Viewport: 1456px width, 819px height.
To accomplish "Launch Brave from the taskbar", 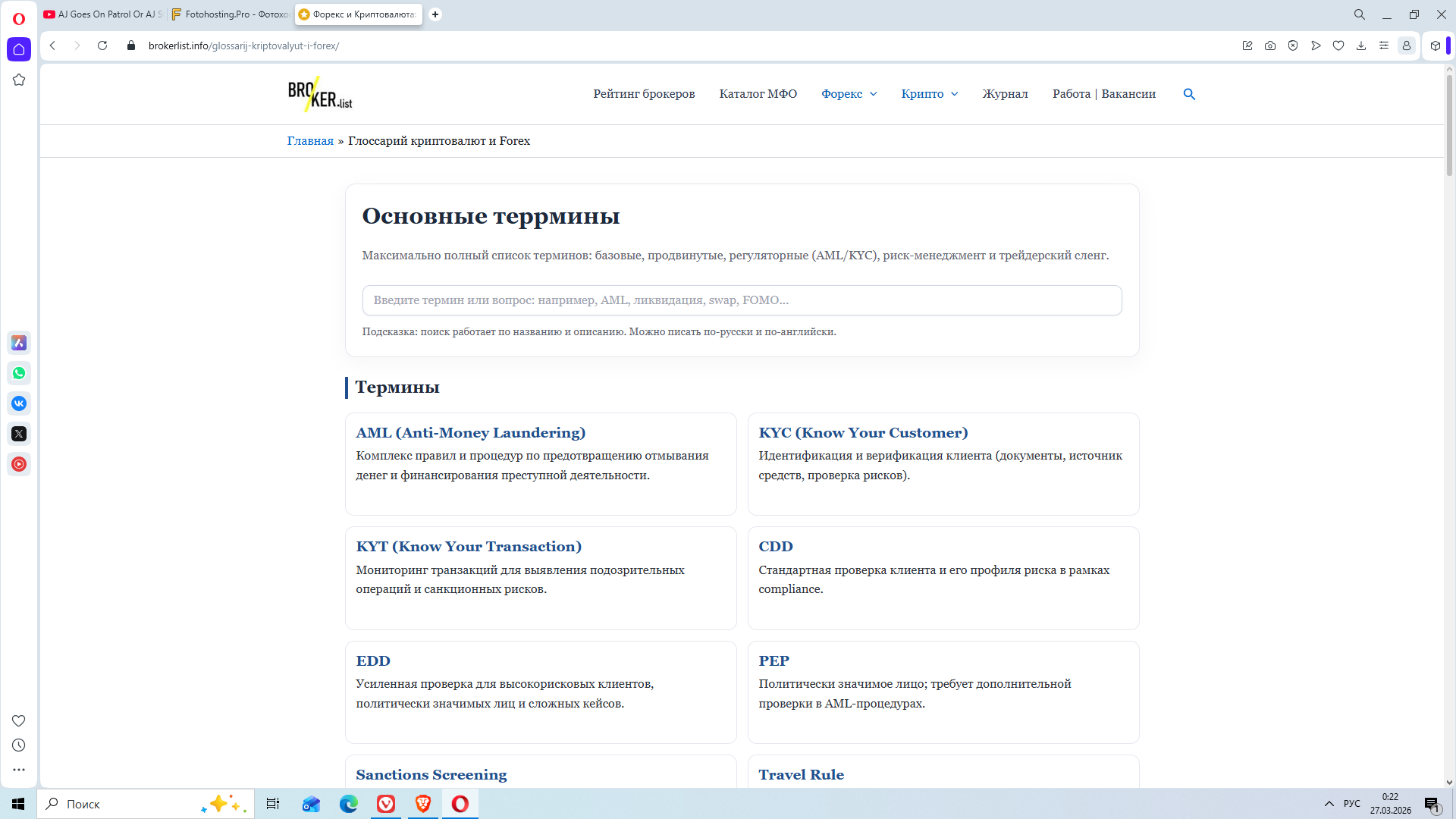I will coord(423,804).
